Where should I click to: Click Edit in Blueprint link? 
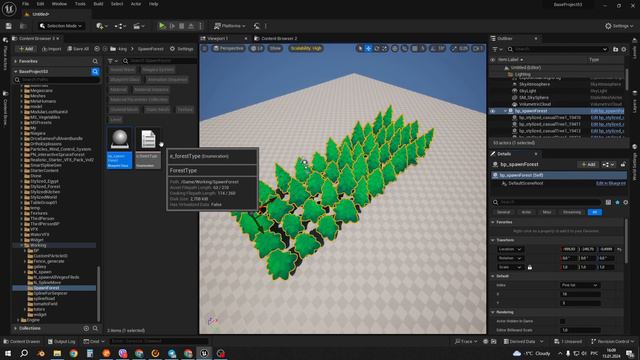click(610, 184)
